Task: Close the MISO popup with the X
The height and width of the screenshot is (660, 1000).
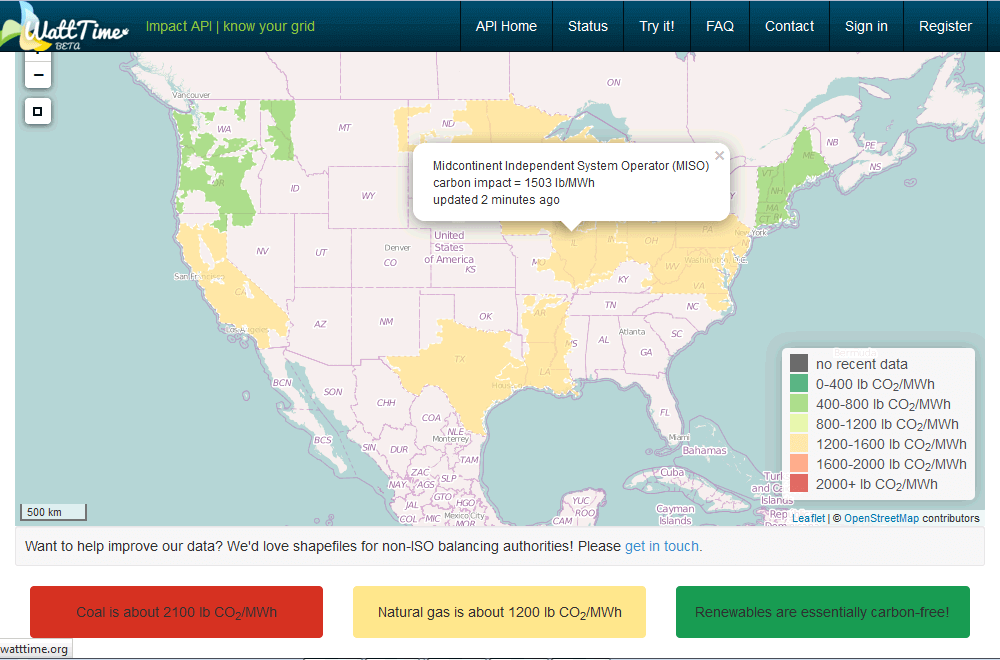Action: pos(719,156)
